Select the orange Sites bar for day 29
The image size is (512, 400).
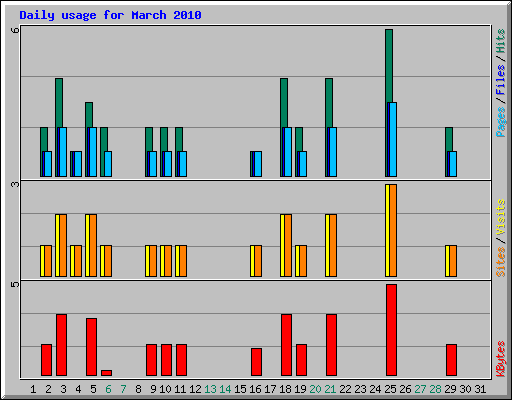point(453,261)
